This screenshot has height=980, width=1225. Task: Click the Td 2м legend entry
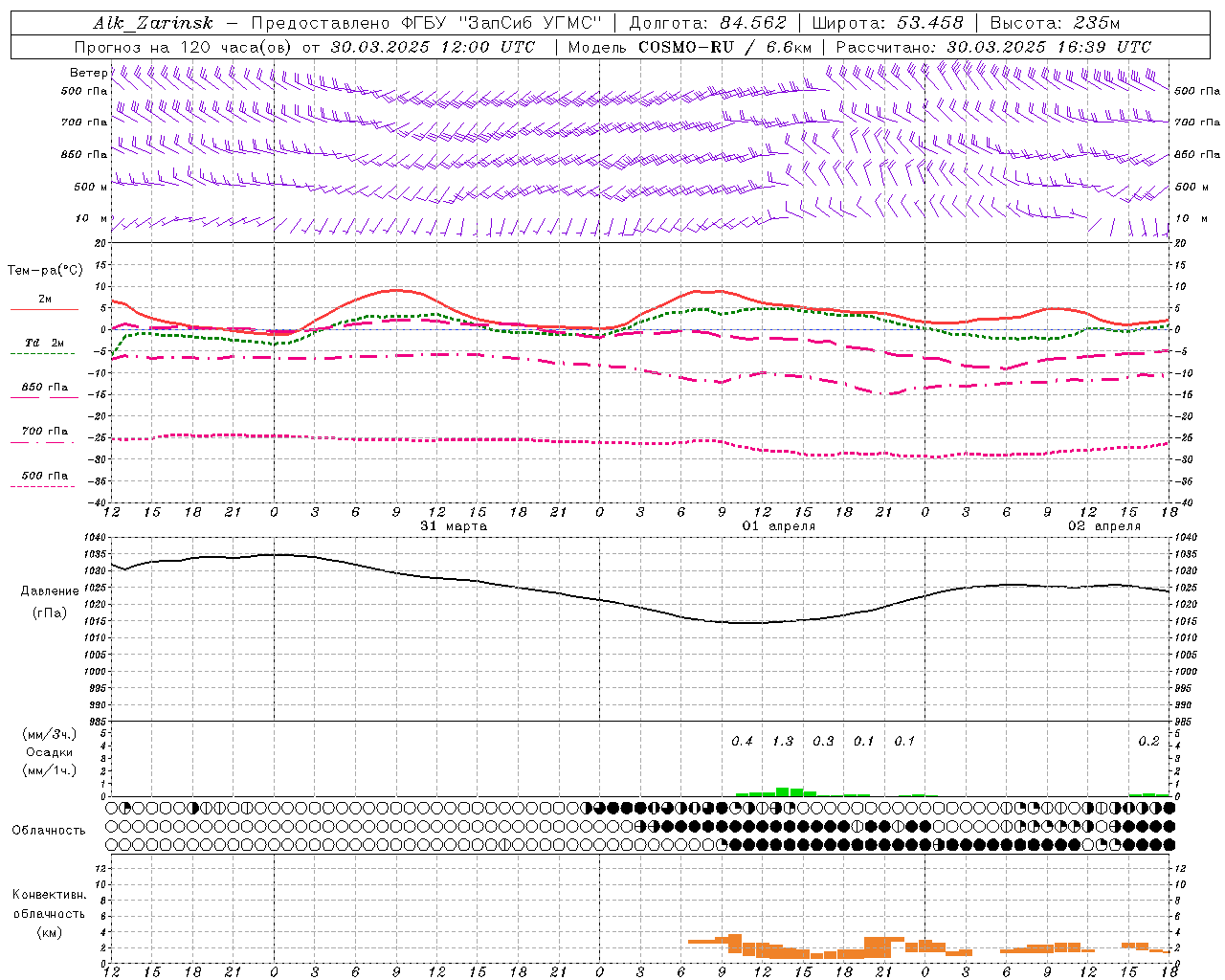pyautogui.click(x=44, y=343)
